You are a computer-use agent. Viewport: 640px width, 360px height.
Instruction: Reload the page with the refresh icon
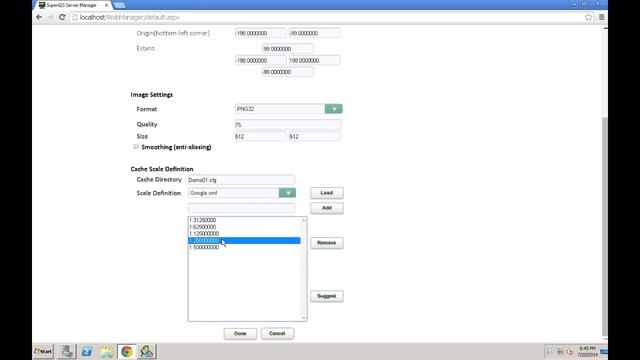[62, 17]
